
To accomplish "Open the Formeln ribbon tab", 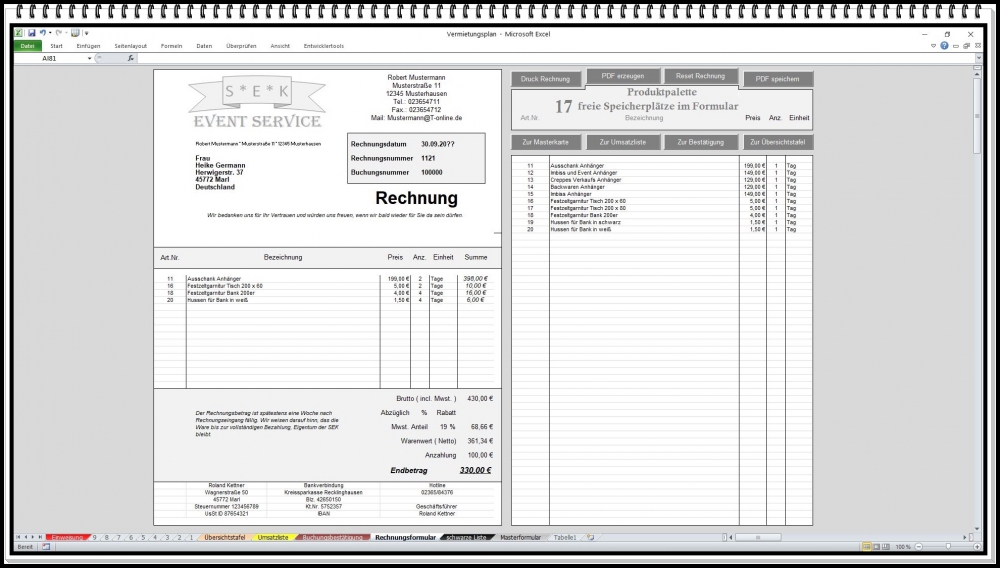I will coord(171,46).
